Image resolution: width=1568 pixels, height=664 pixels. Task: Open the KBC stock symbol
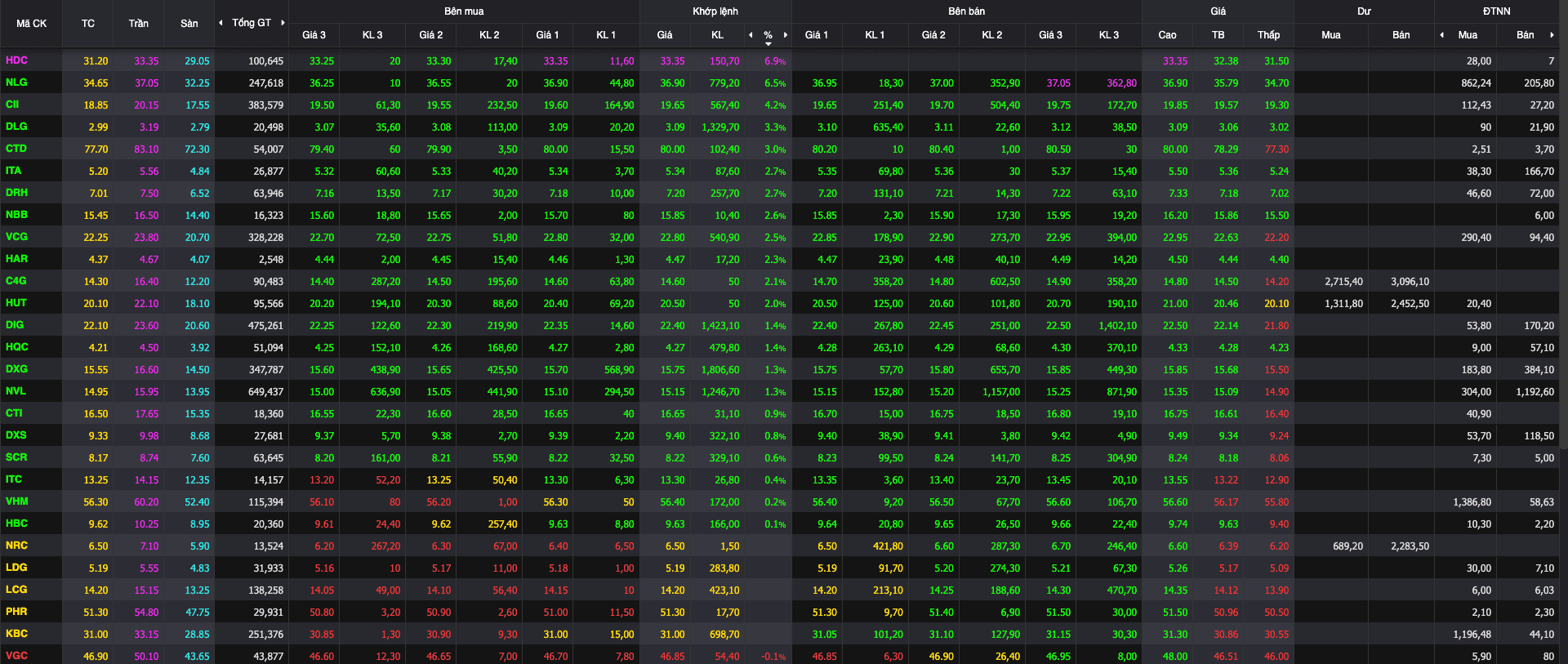coord(16,634)
